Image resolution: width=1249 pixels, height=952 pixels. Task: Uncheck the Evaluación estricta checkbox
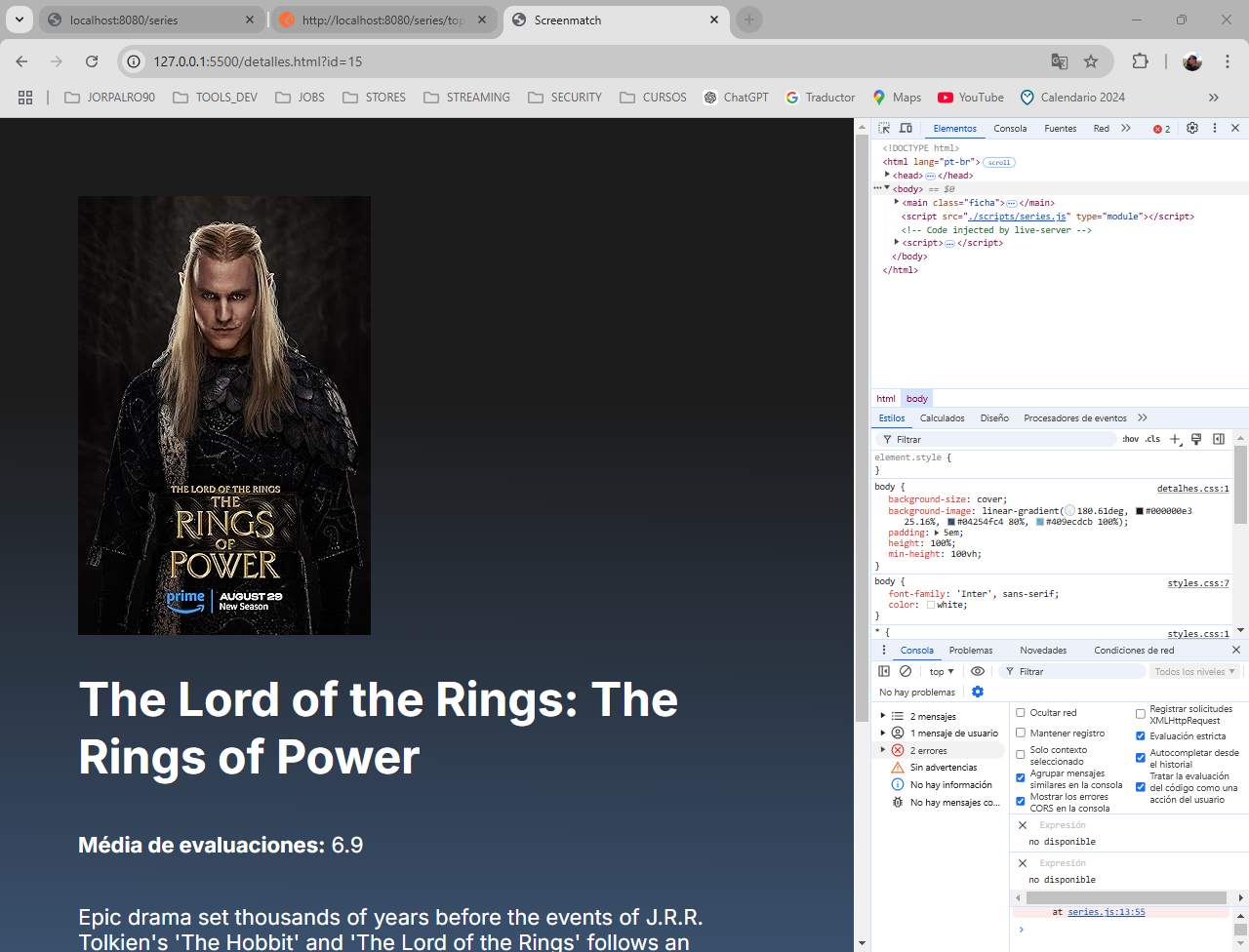[1140, 736]
